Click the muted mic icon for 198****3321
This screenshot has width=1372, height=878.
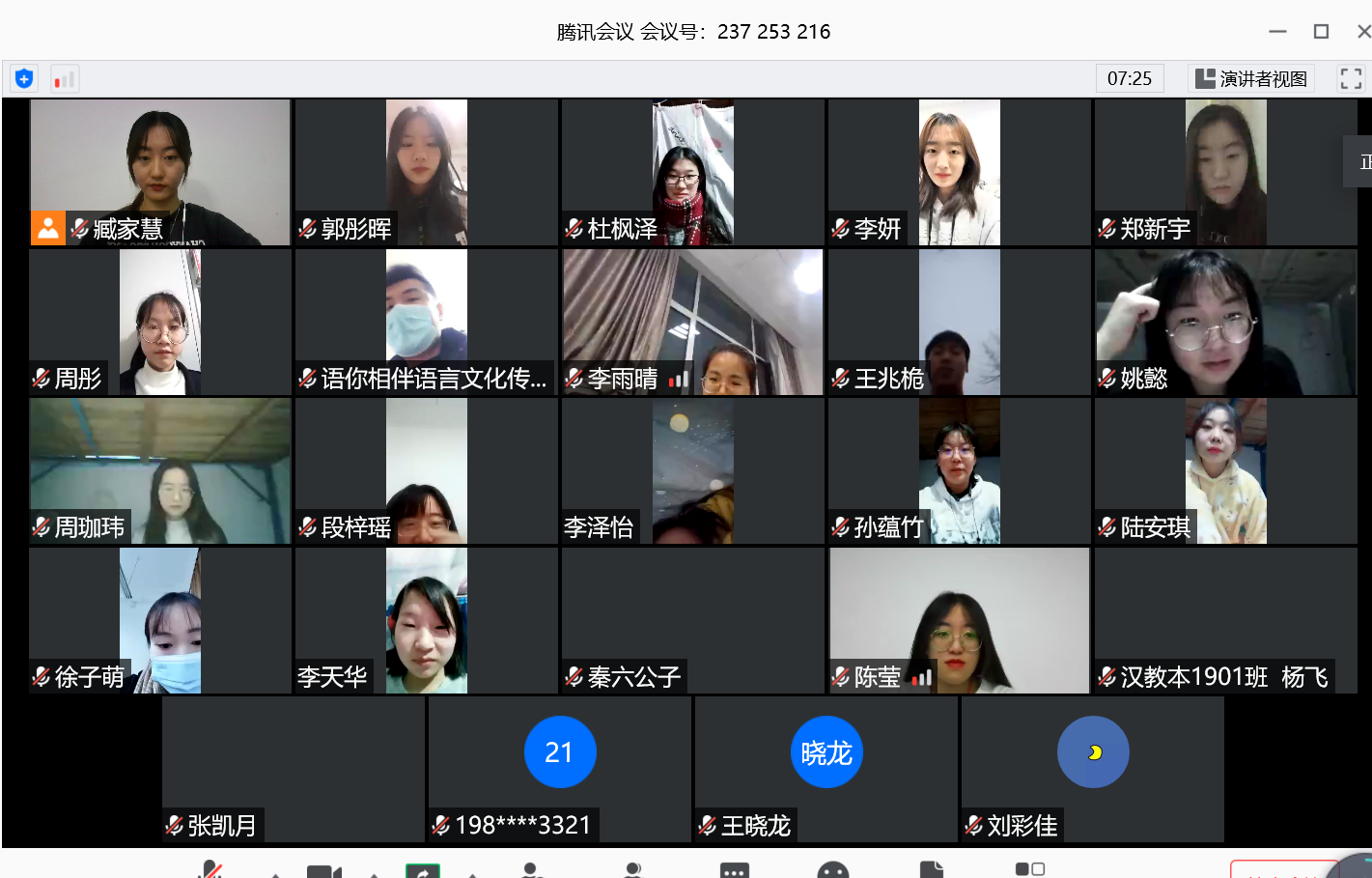tap(441, 826)
